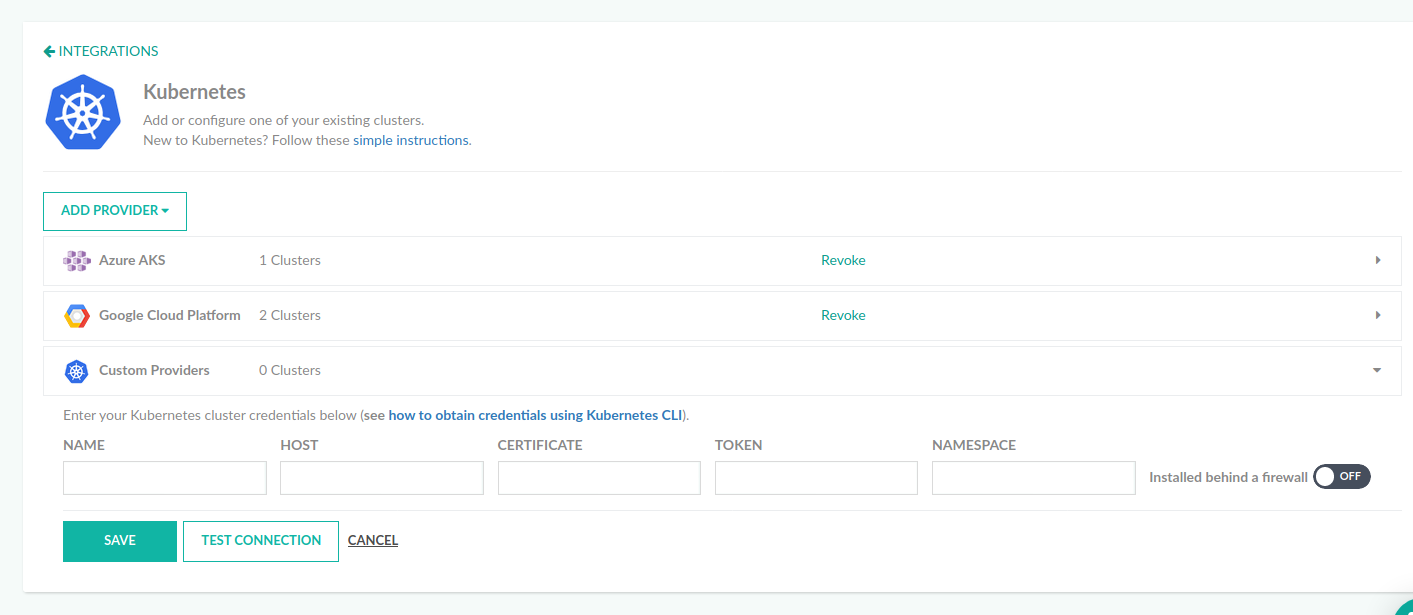The image size is (1413, 615).
Task: Click into the Host text field
Action: click(382, 478)
